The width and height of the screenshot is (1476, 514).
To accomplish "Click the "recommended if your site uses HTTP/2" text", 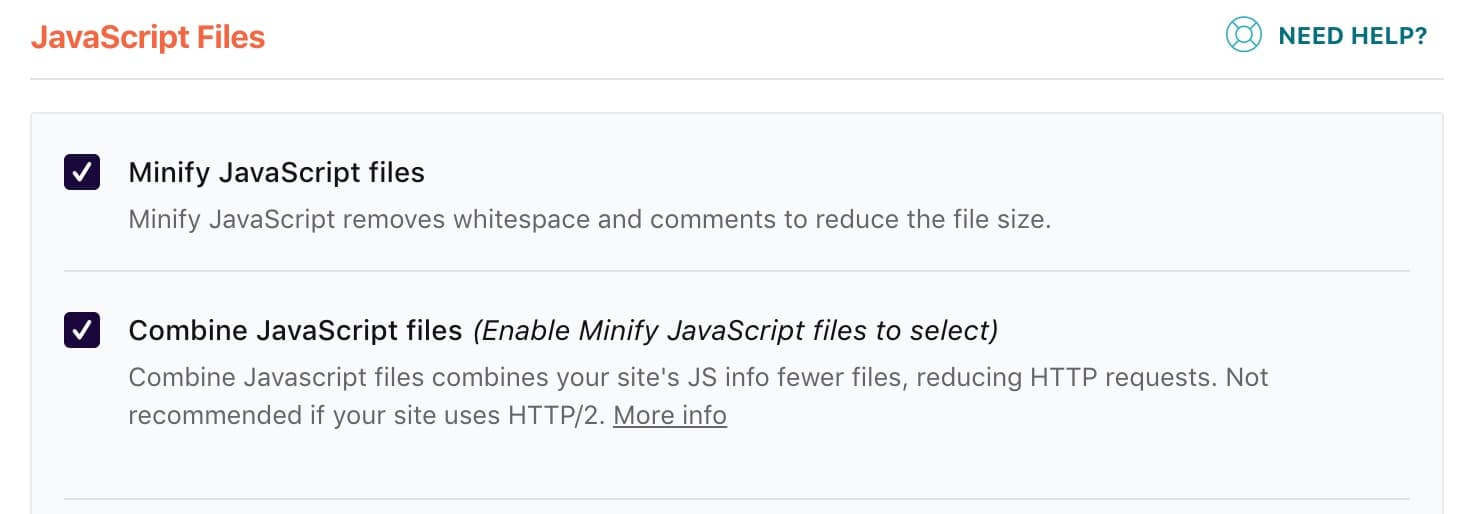I will (365, 414).
